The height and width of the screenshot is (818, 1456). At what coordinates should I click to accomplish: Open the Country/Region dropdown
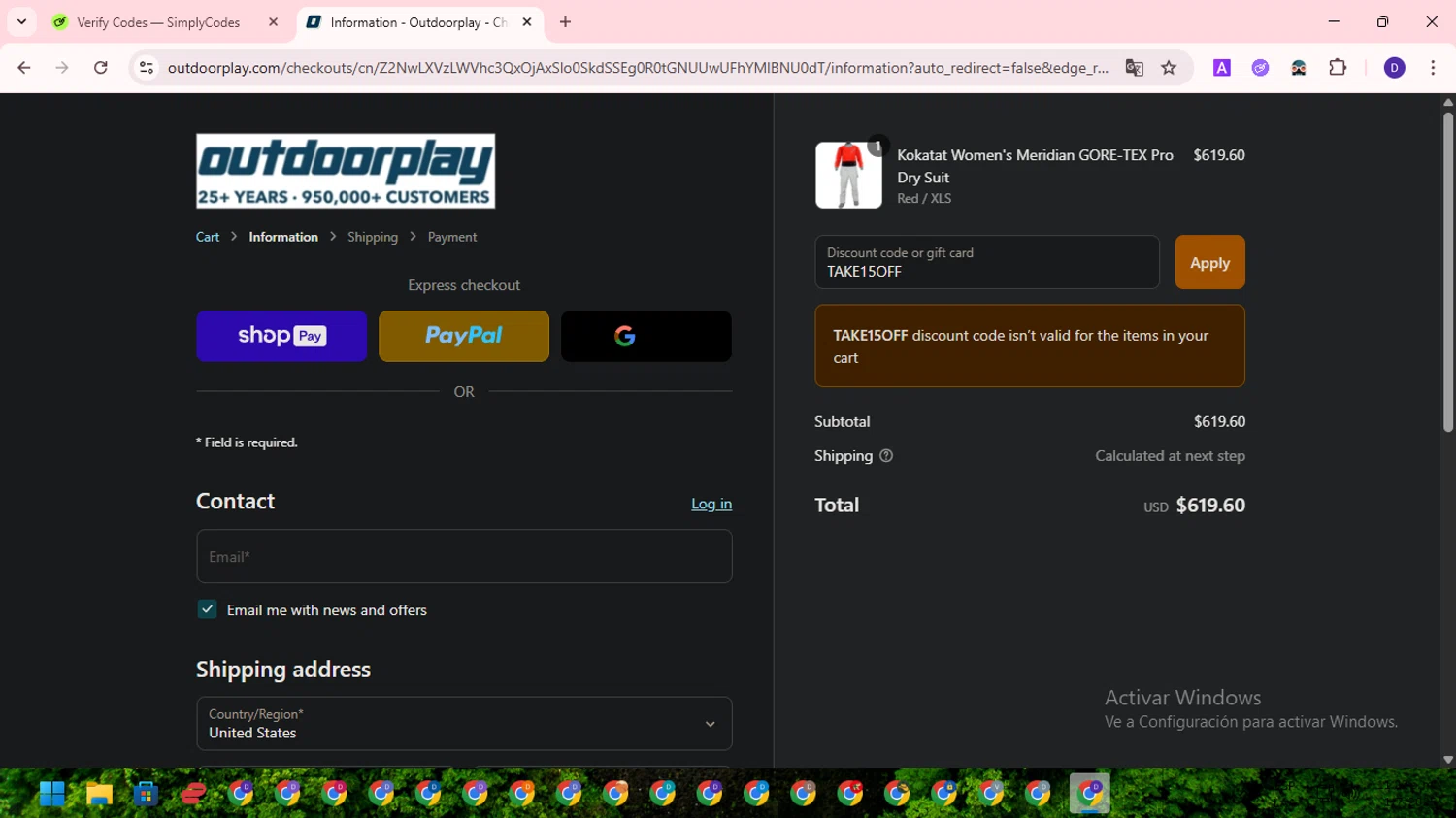[464, 723]
